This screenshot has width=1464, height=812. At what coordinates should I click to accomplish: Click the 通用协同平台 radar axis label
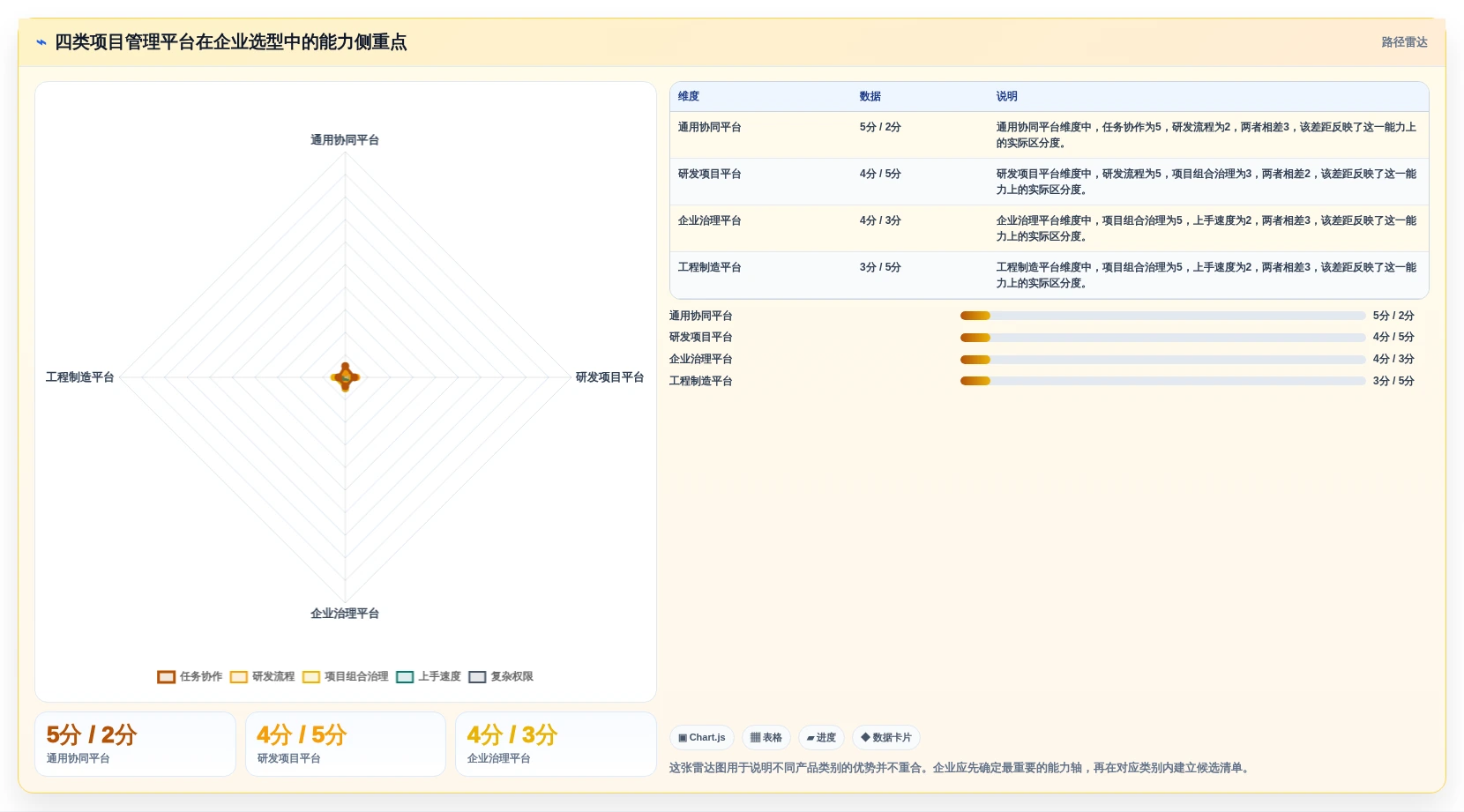click(x=345, y=140)
